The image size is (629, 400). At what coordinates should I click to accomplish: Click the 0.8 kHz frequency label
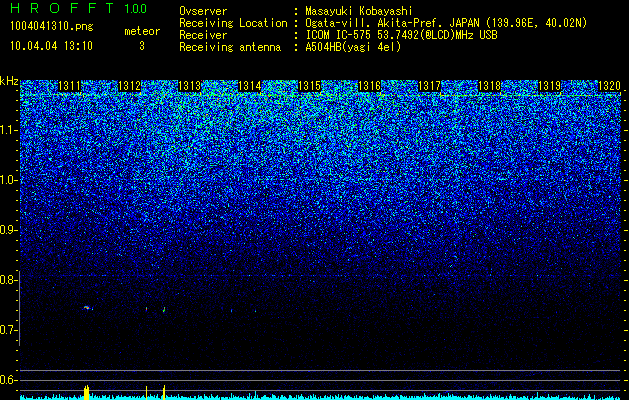pyautogui.click(x=8, y=280)
